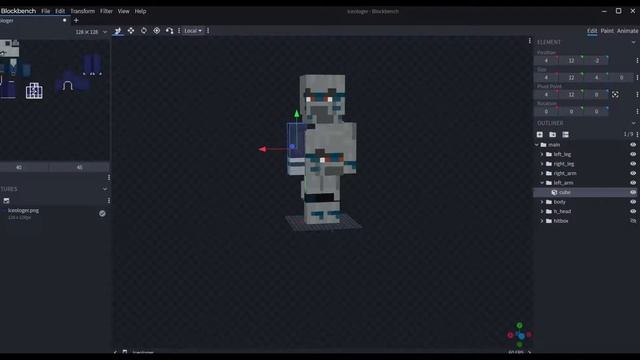Viewport: 640px width, 360px height.
Task: Open Textures panel toolbar options menu
Action: pos(109,200)
